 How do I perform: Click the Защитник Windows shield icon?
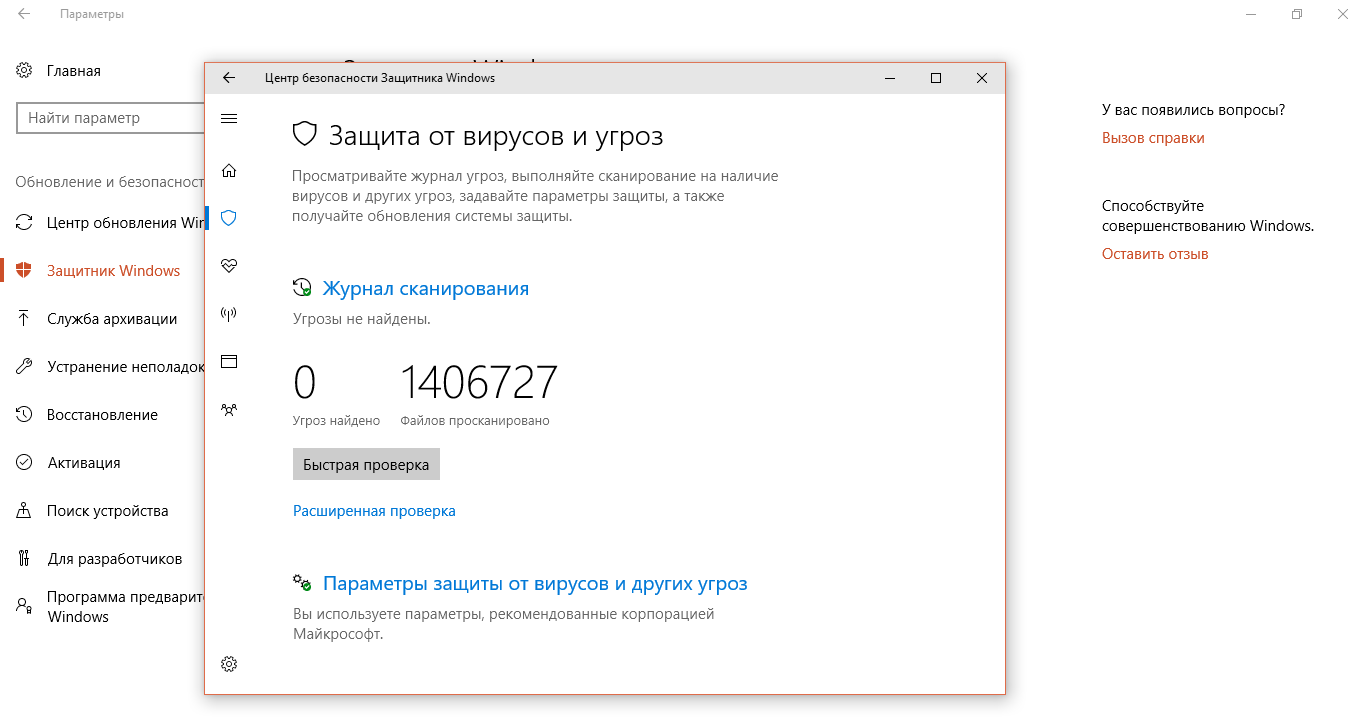coord(24,271)
